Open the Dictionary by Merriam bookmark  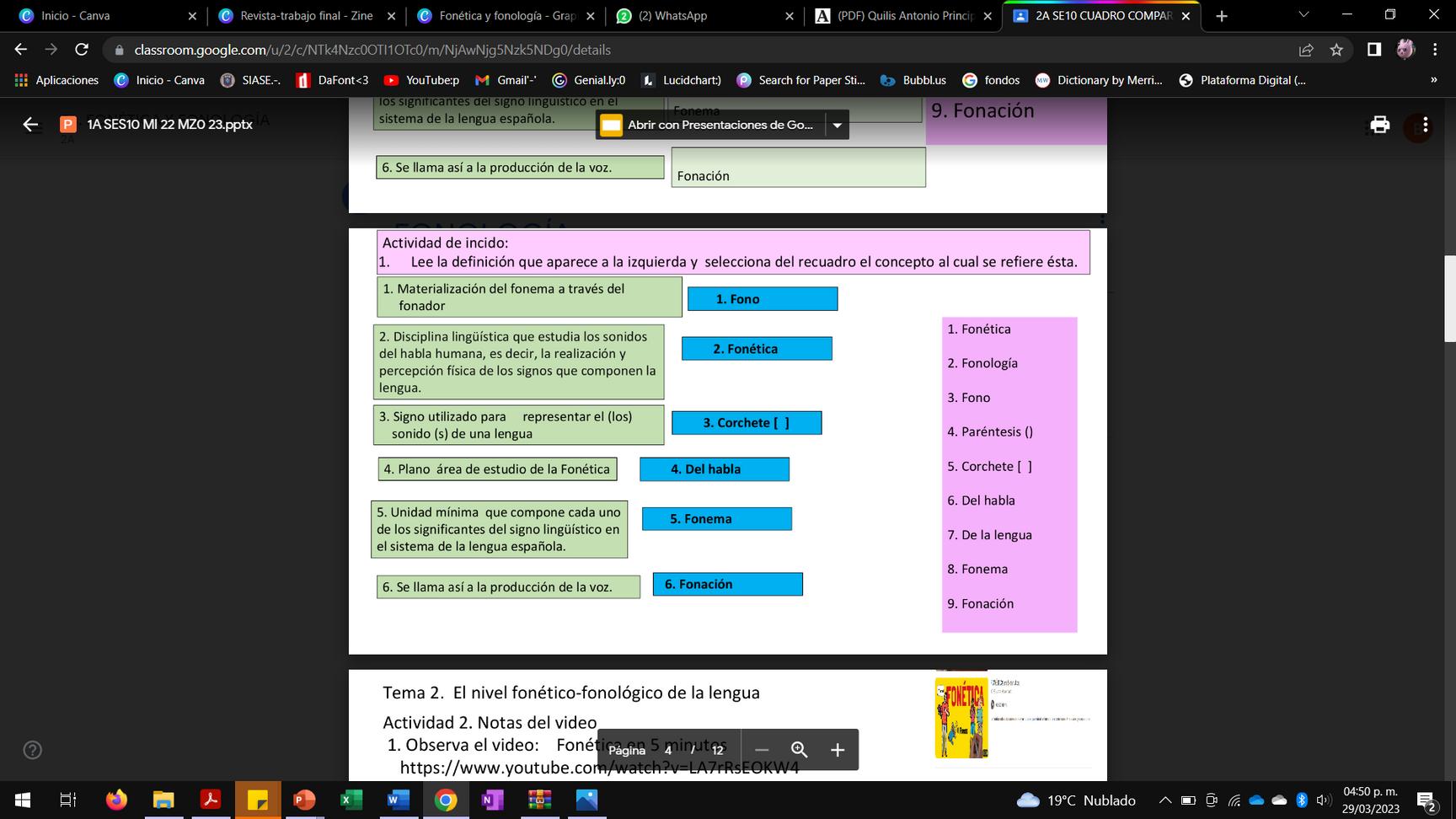tap(1099, 80)
